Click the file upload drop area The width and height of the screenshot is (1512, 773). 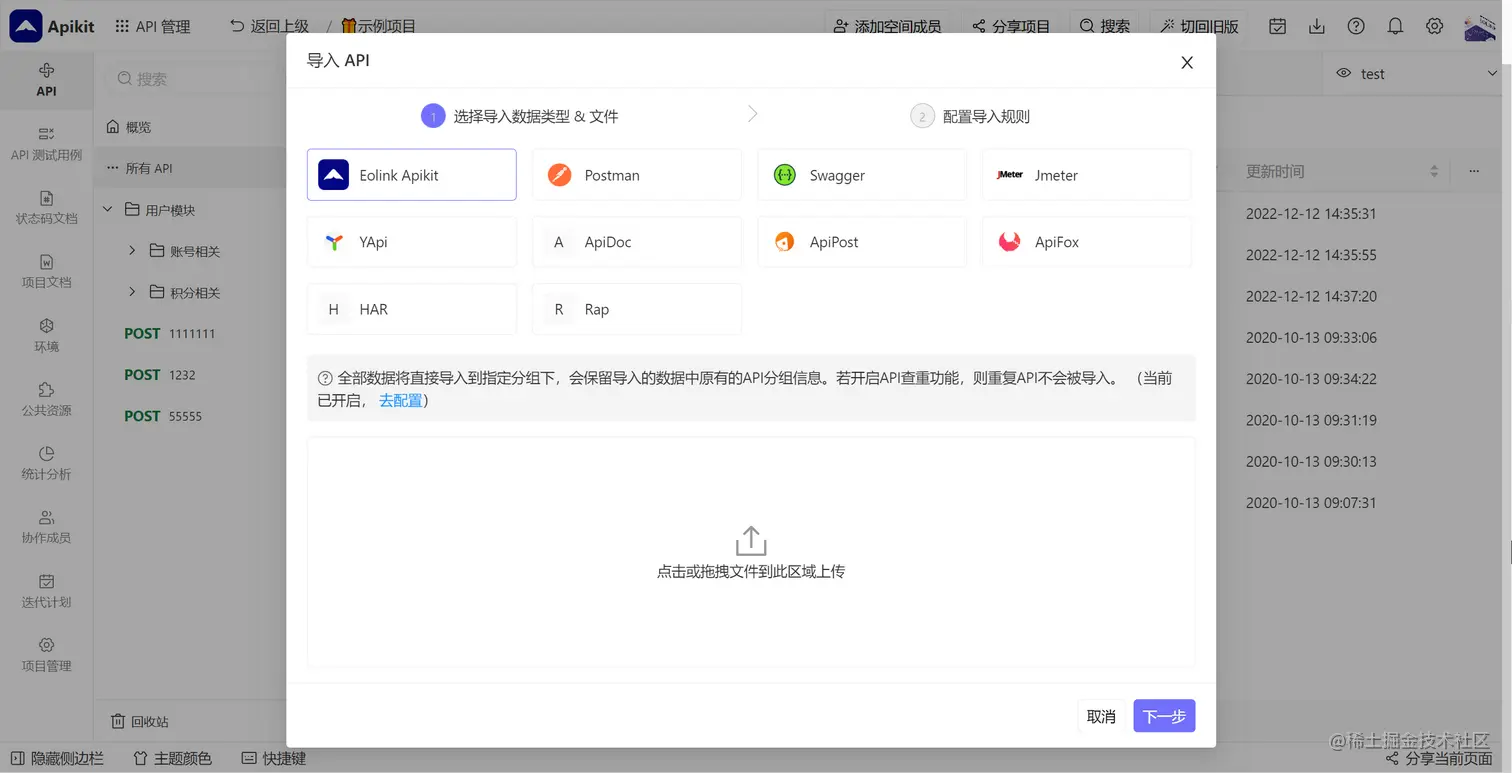pyautogui.click(x=751, y=552)
